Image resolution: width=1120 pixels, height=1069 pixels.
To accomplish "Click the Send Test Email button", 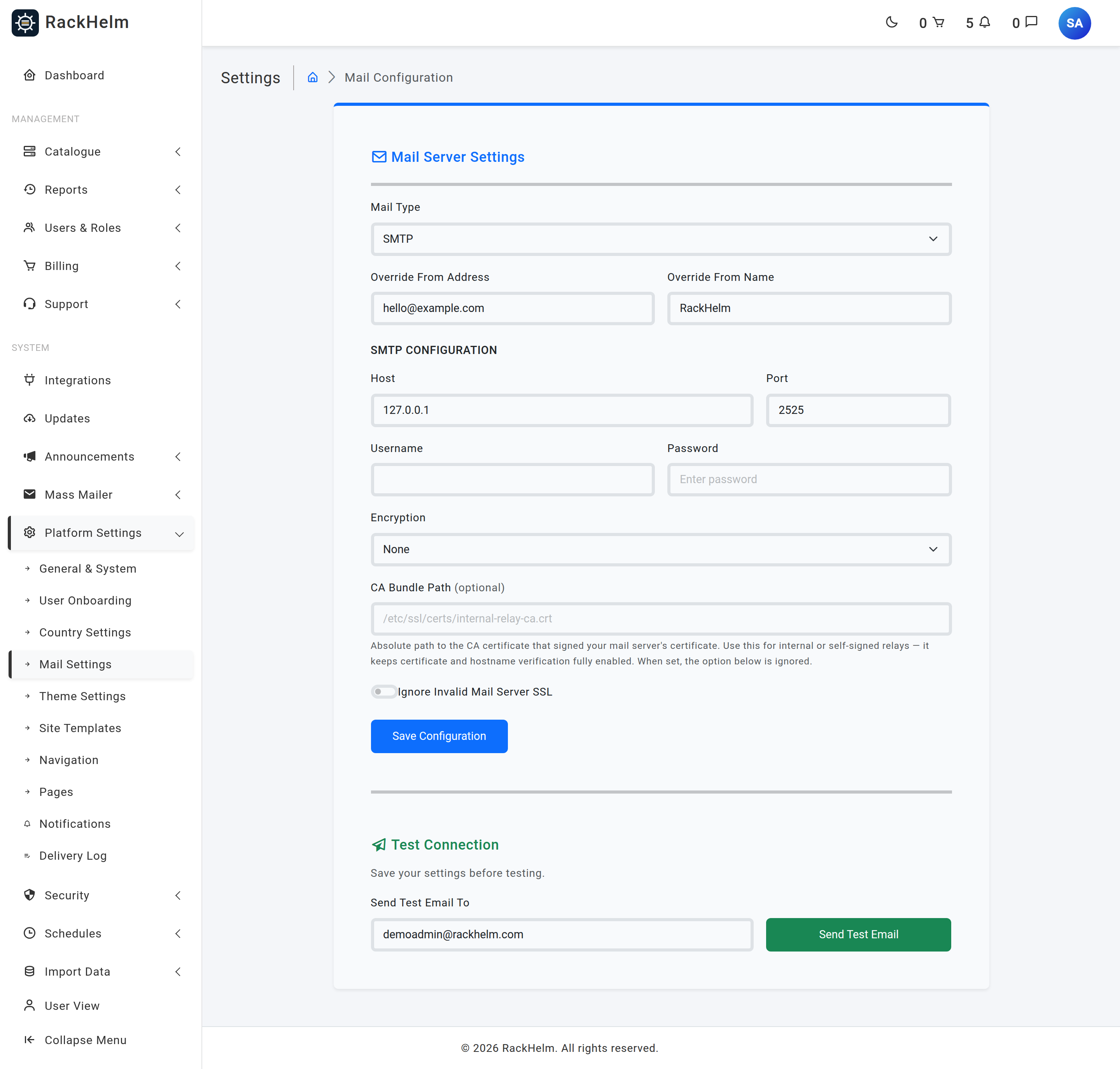I will tap(858, 934).
